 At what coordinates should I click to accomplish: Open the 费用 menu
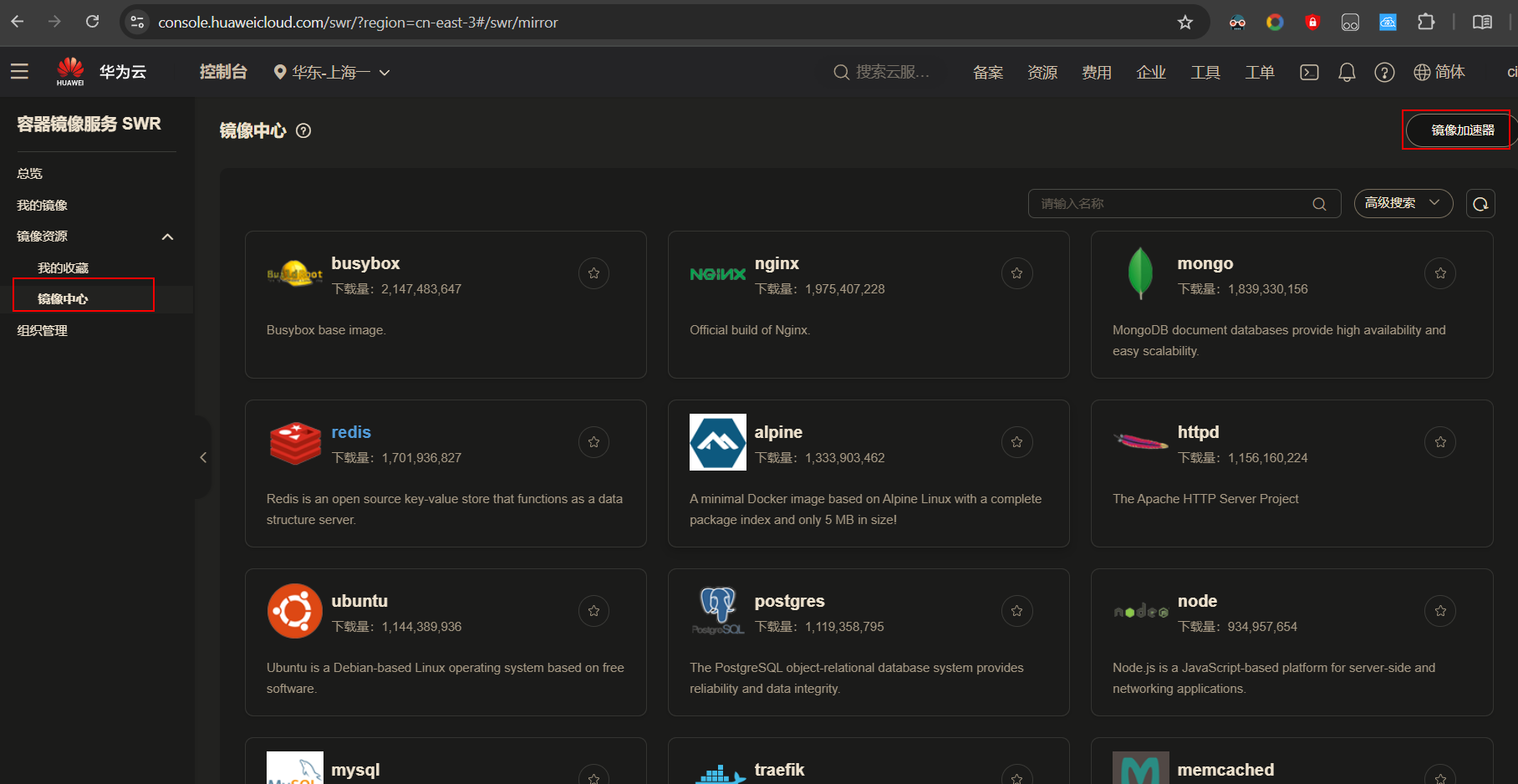tap(1097, 73)
